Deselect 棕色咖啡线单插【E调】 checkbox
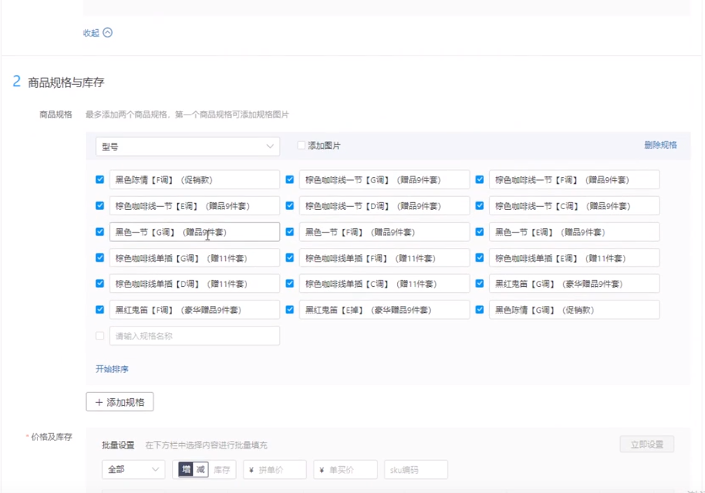 pyautogui.click(x=480, y=258)
